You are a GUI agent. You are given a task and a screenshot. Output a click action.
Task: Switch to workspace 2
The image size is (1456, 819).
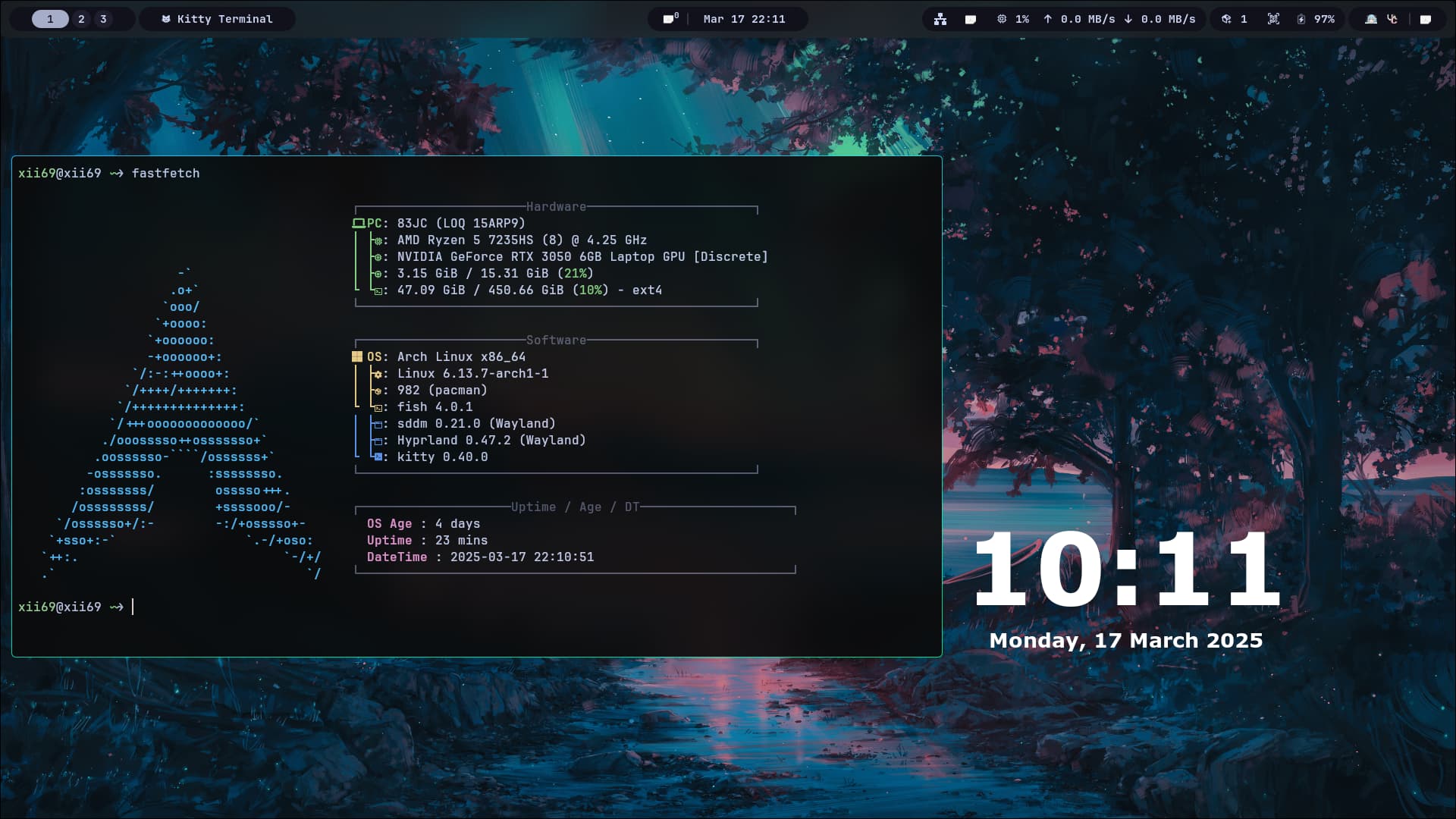(81, 19)
